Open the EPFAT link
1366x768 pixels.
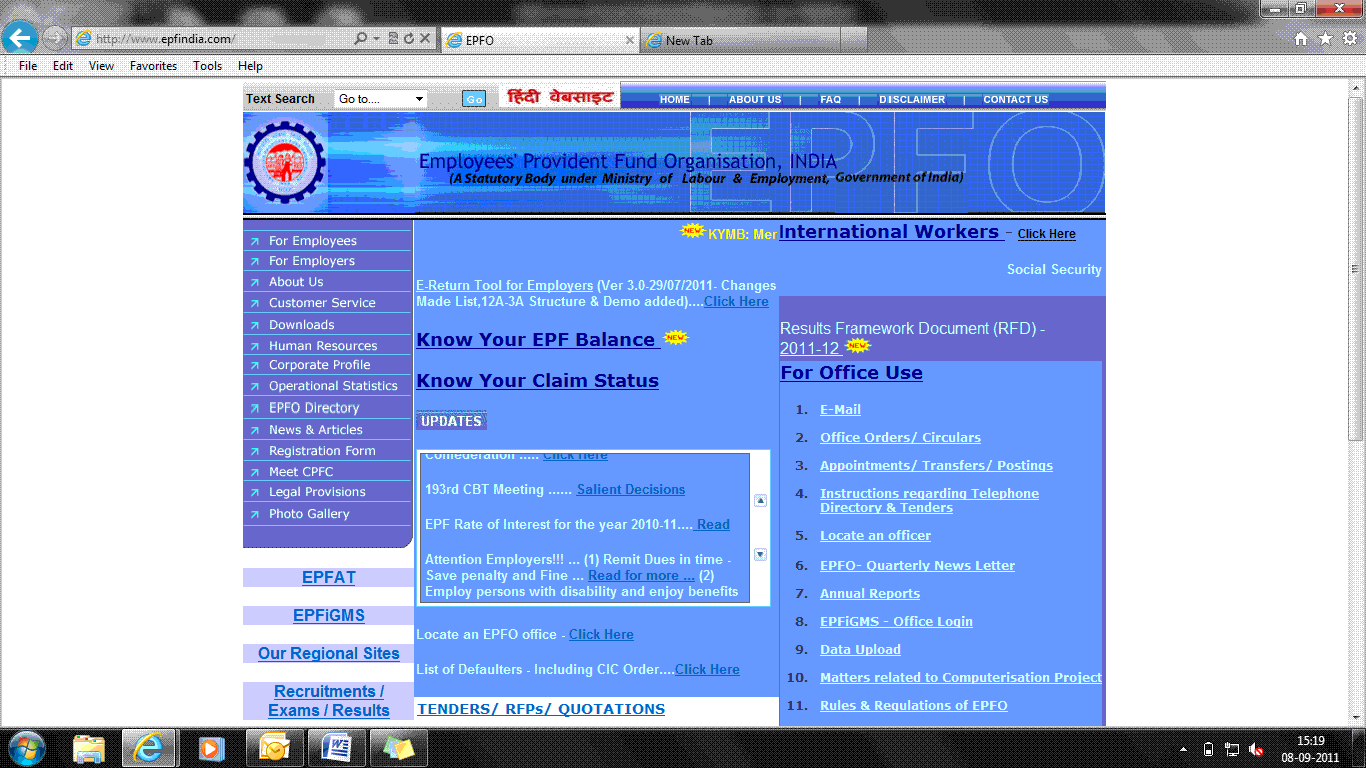[329, 578]
